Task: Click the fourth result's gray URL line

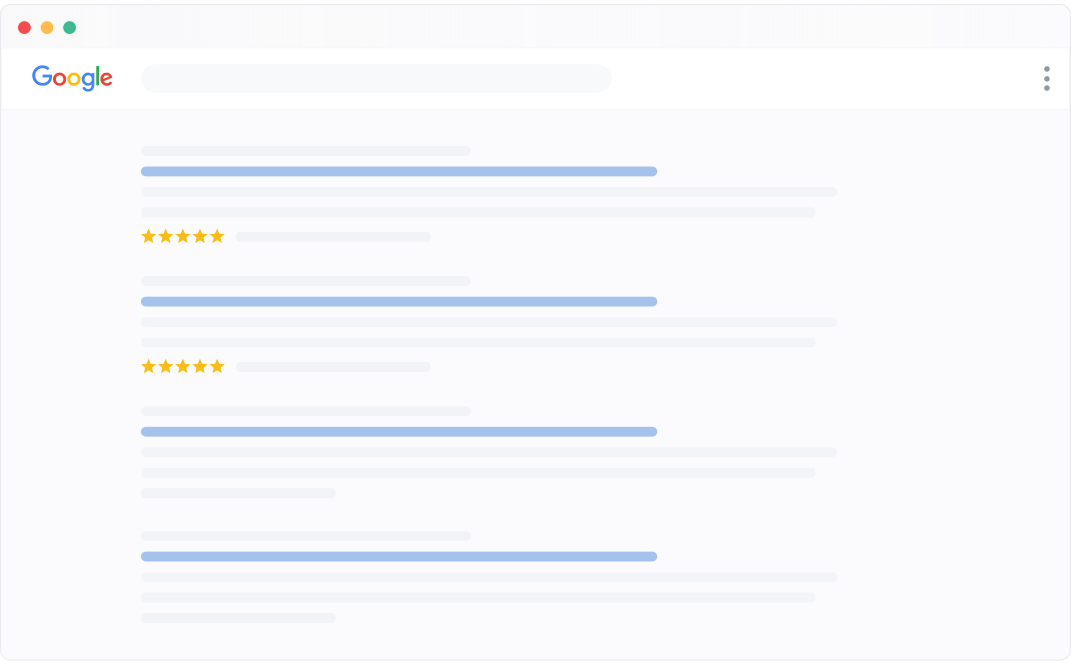Action: [x=305, y=536]
